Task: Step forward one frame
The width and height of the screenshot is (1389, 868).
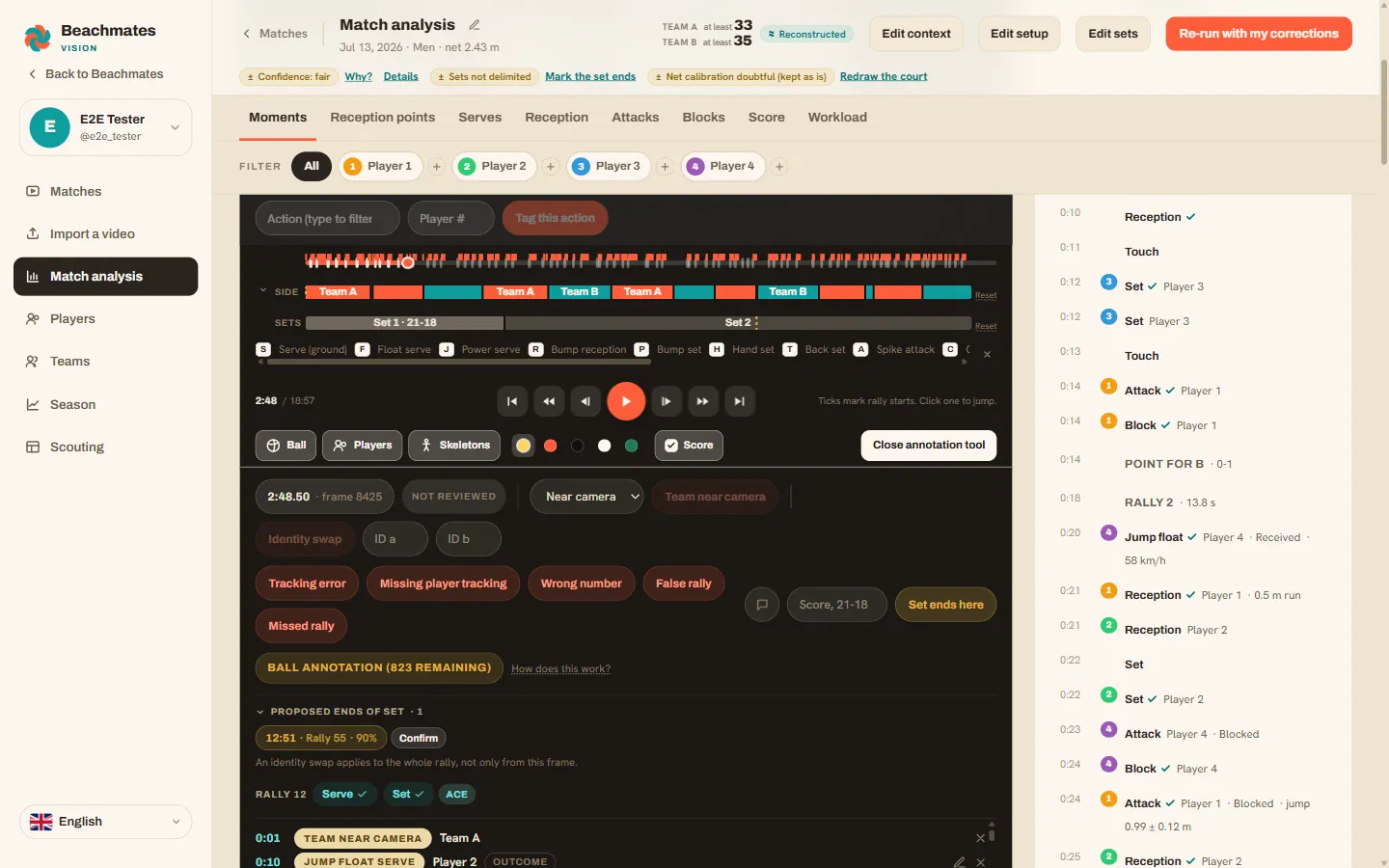Action: [x=666, y=401]
